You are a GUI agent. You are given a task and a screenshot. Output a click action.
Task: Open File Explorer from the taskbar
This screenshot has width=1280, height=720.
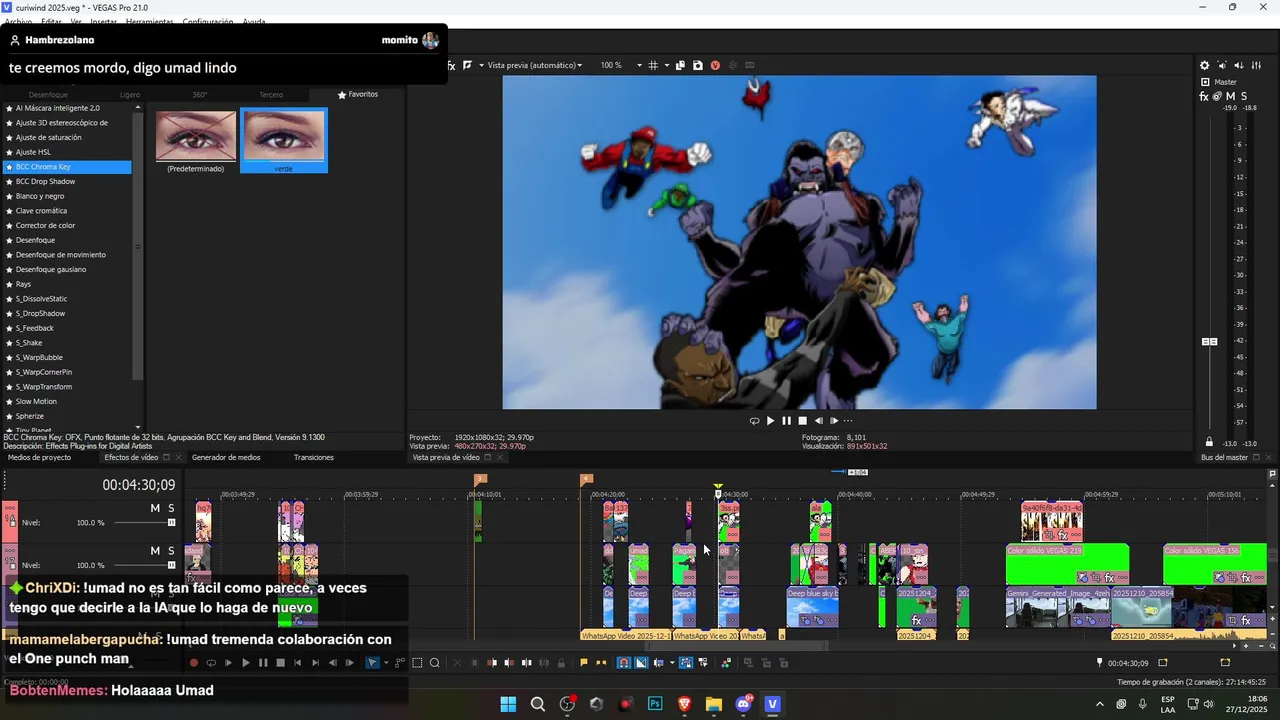pos(714,704)
